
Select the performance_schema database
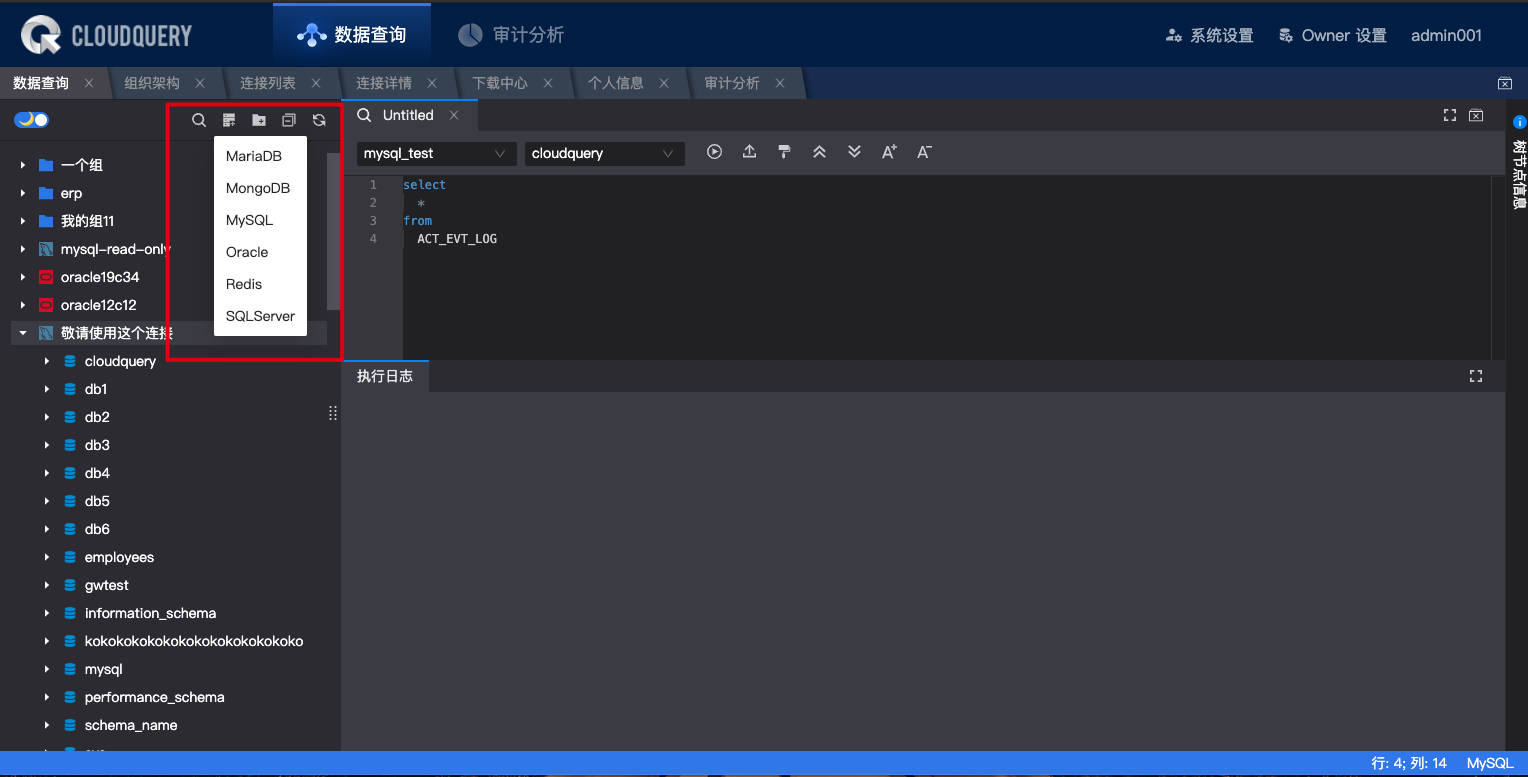(154, 697)
